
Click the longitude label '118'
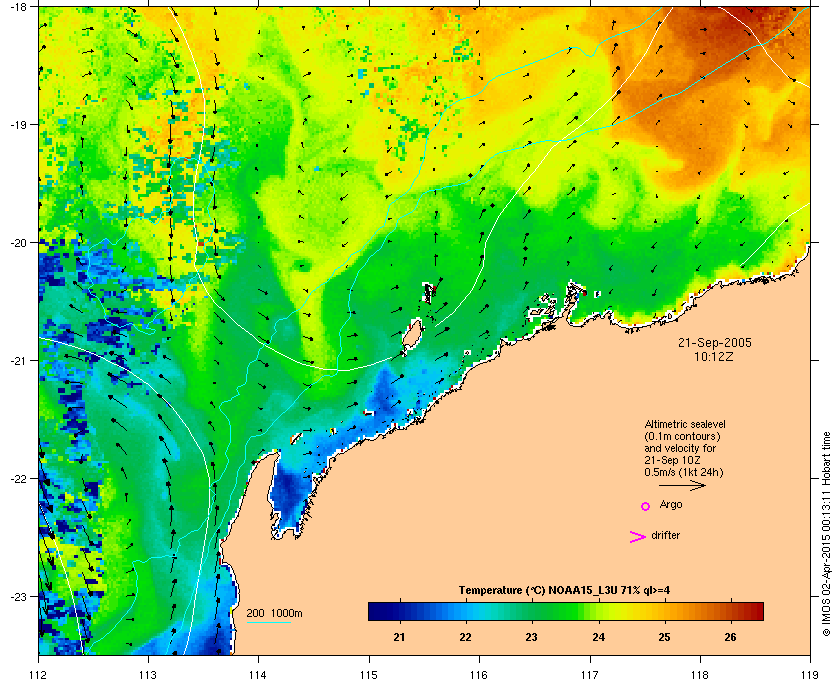coord(700,674)
